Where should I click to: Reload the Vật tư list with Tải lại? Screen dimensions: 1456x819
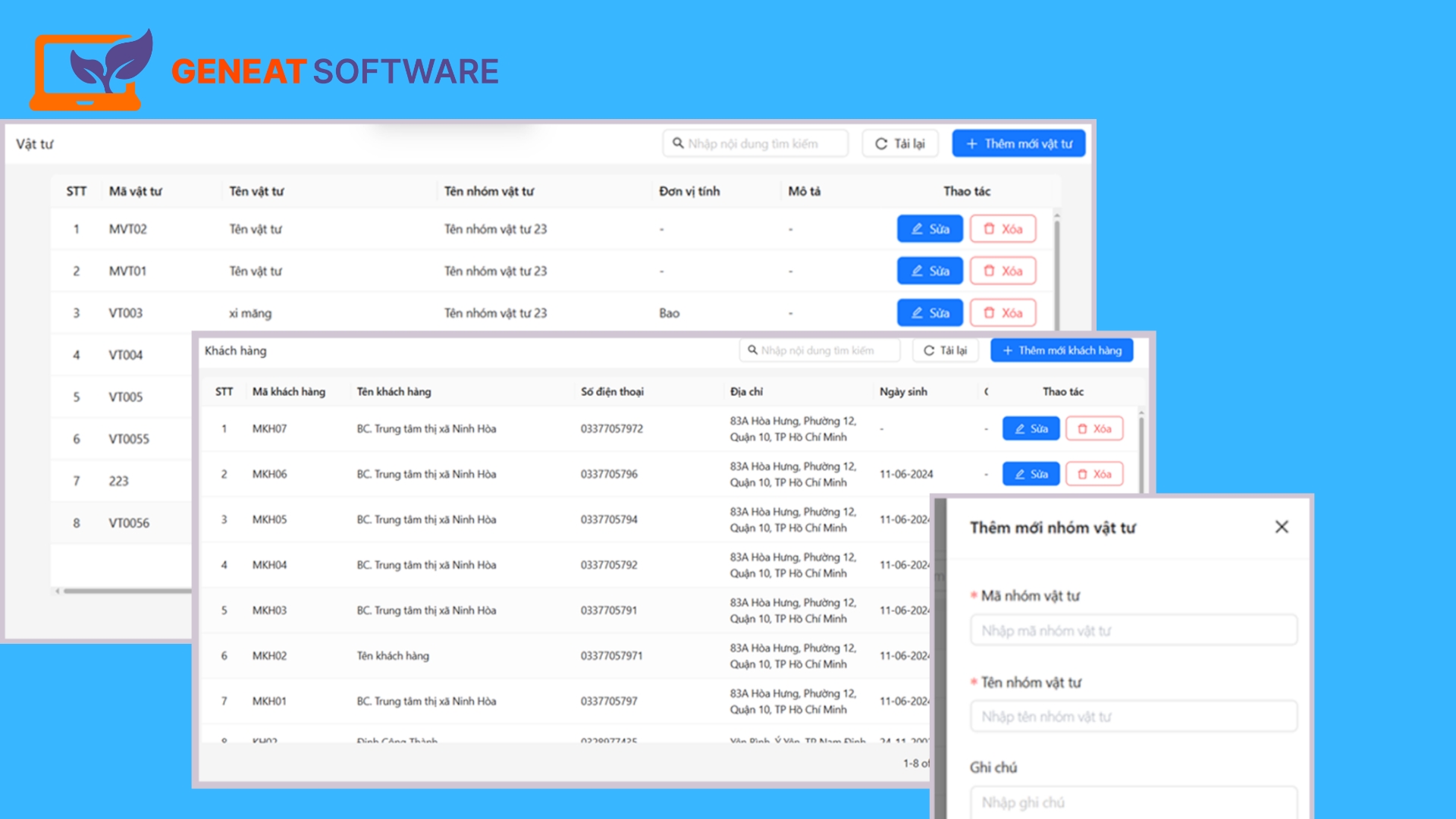pyautogui.click(x=900, y=143)
